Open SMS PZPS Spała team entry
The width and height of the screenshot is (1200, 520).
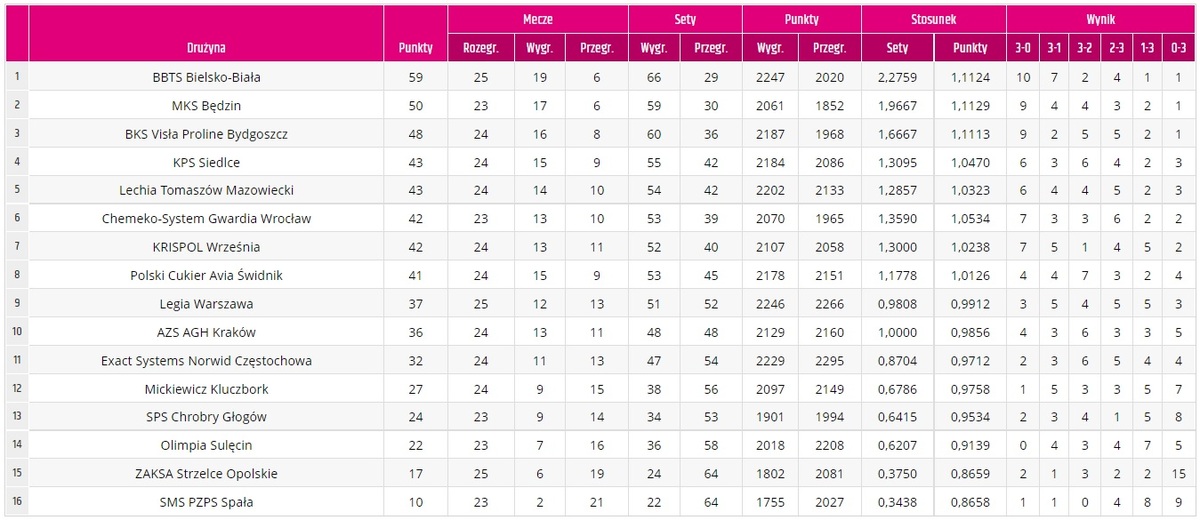point(206,502)
